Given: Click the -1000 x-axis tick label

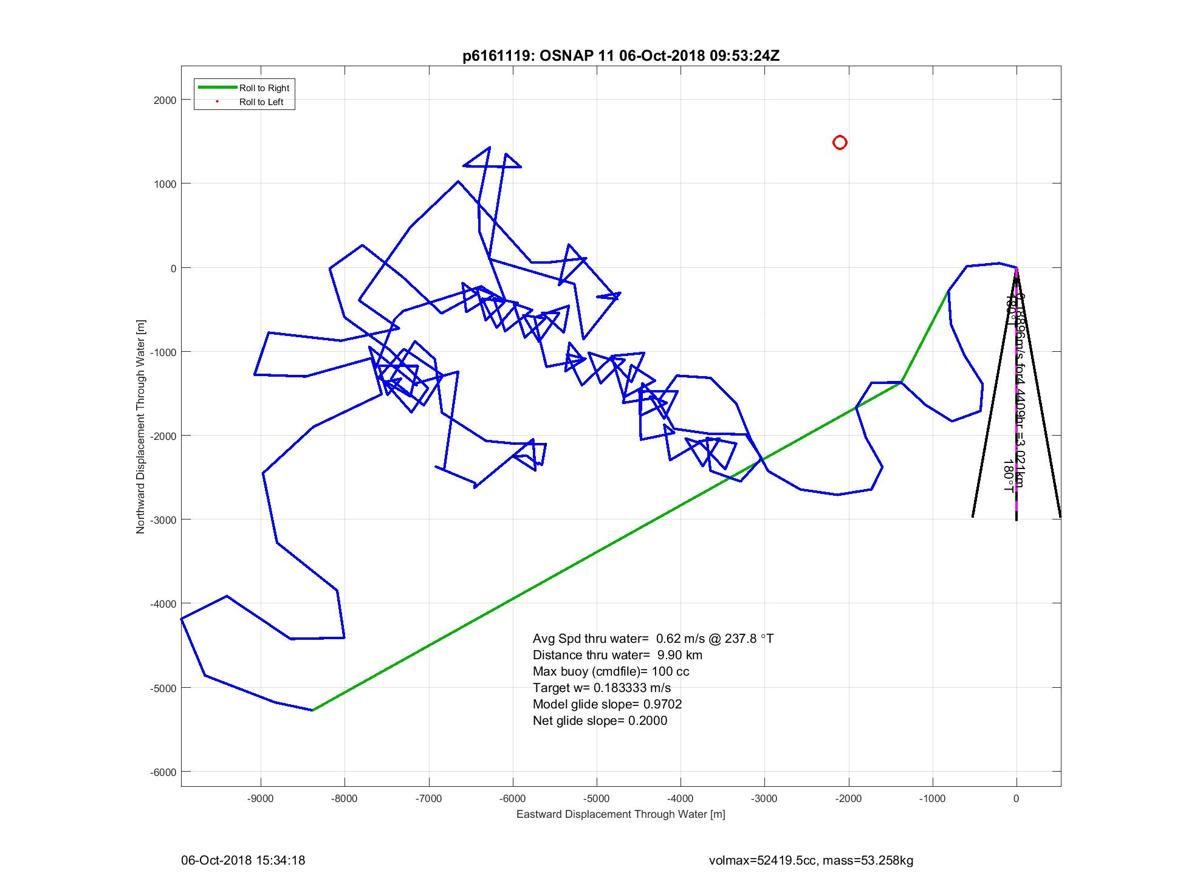Looking at the screenshot, I should [933, 798].
